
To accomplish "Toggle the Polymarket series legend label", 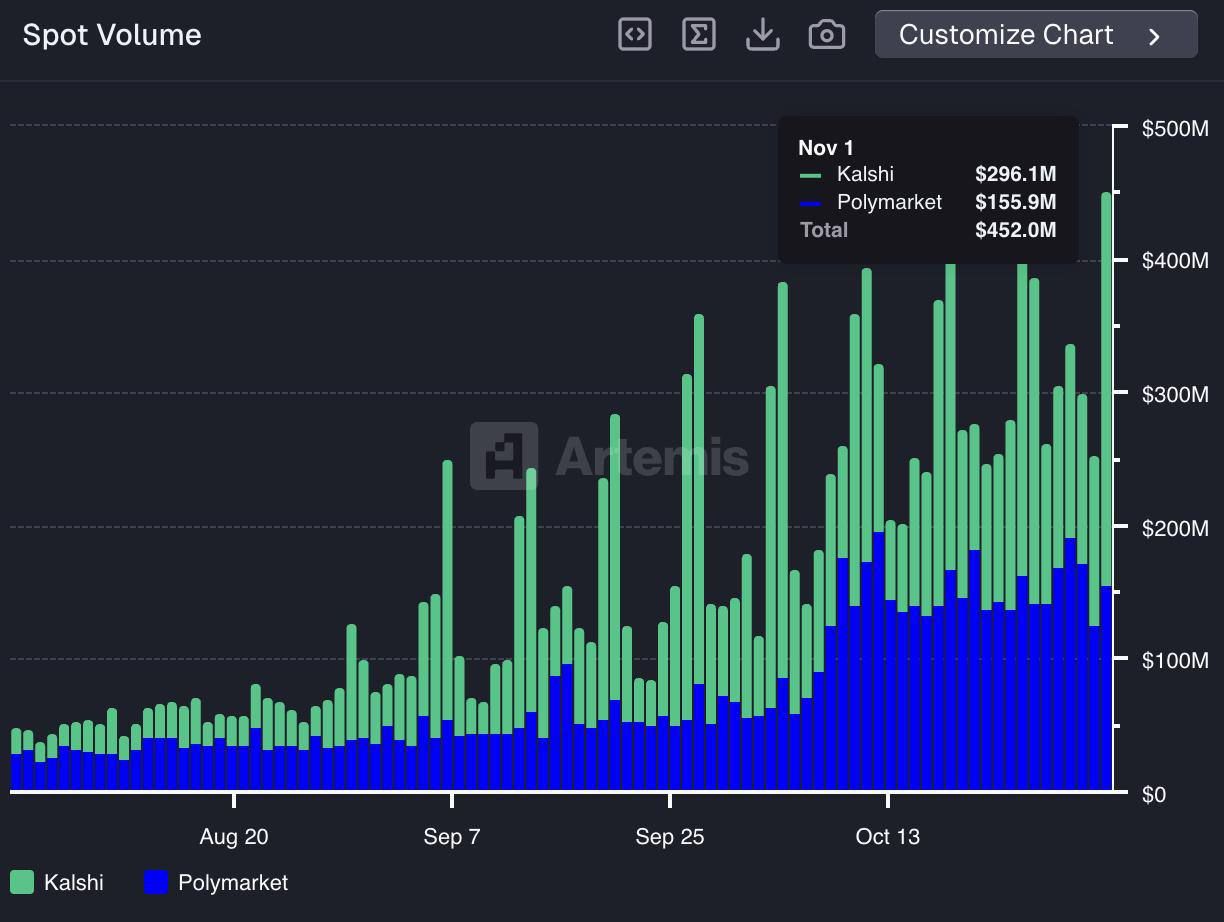I will 232,882.
